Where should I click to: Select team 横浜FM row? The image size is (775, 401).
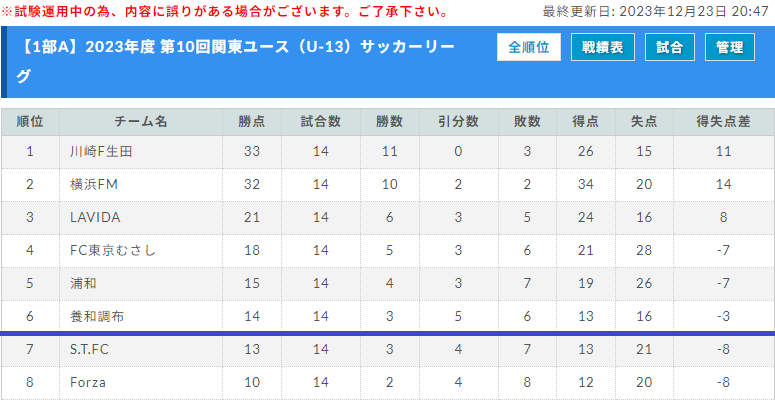(95, 184)
